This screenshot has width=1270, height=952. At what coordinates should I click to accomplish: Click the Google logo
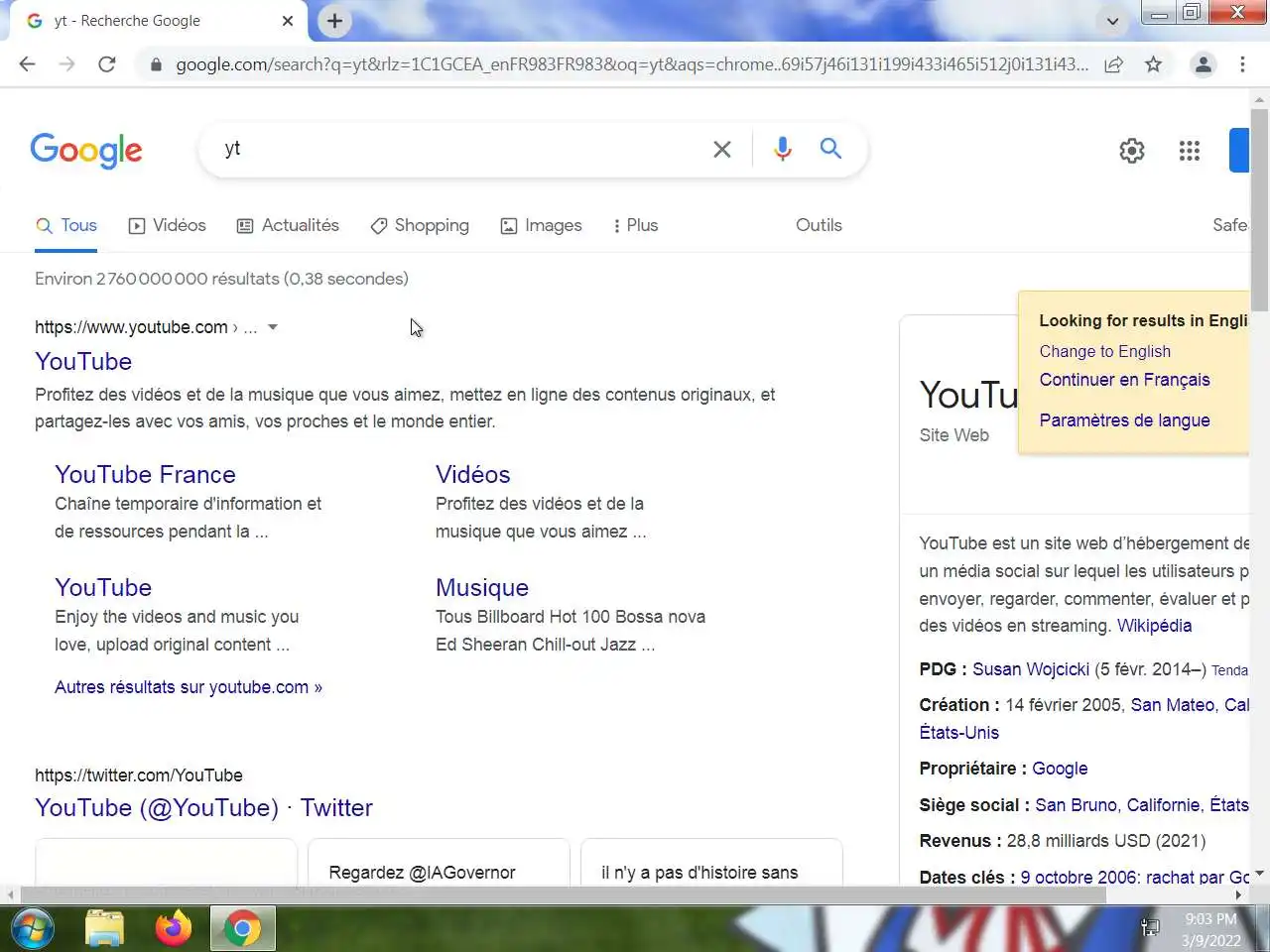(x=86, y=151)
